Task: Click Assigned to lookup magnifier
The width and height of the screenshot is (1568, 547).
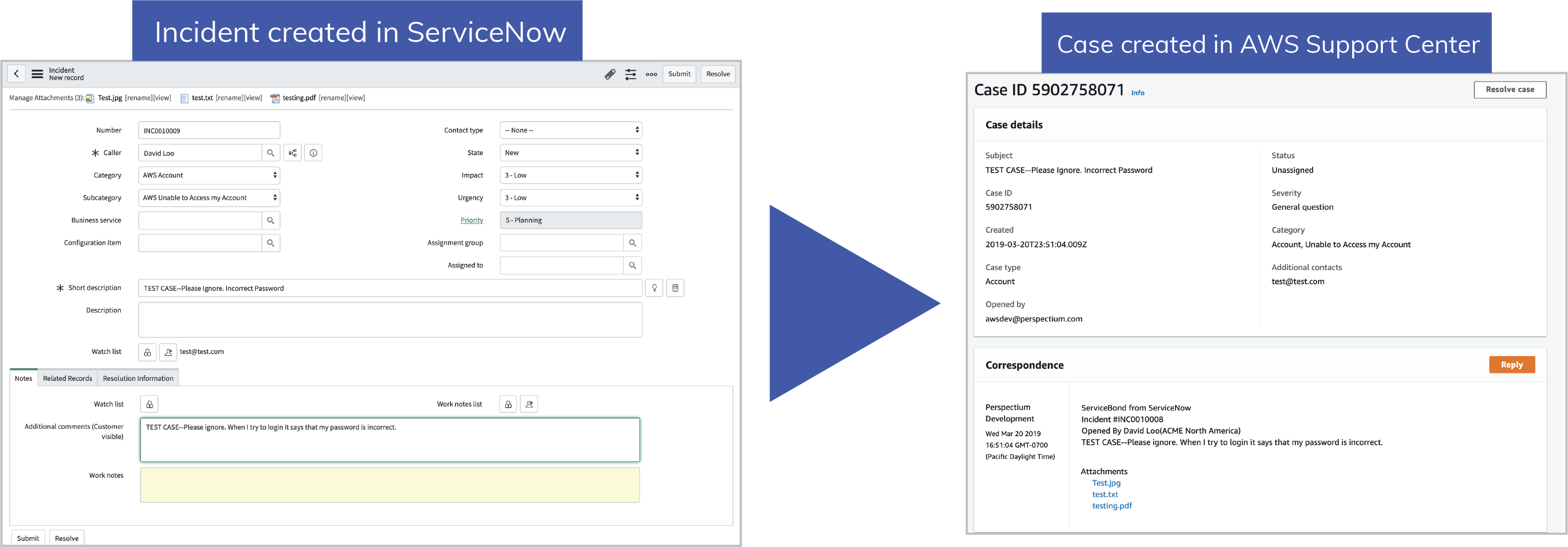Action: 633,265
